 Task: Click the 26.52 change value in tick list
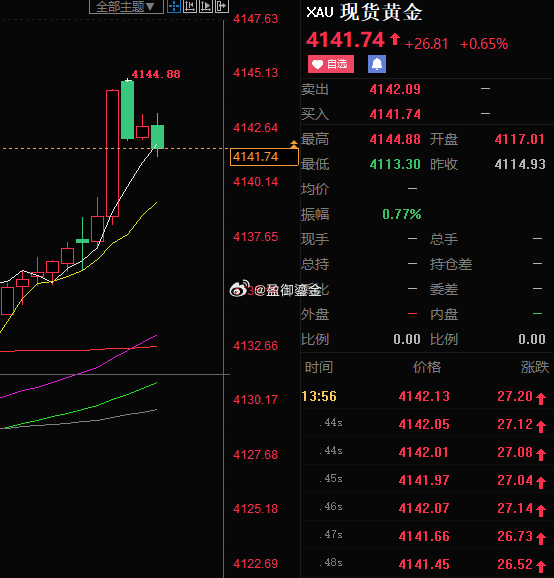coord(515,564)
